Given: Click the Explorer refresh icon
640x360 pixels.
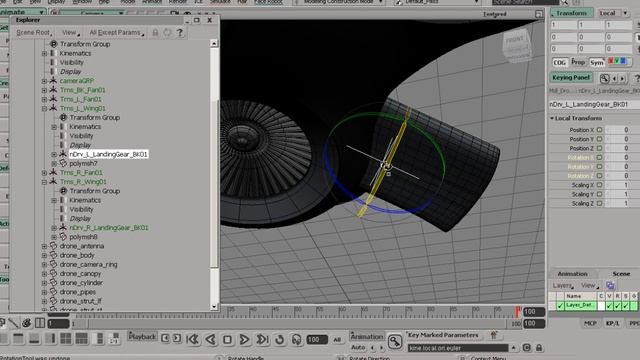Looking at the screenshot, I should click(167, 33).
